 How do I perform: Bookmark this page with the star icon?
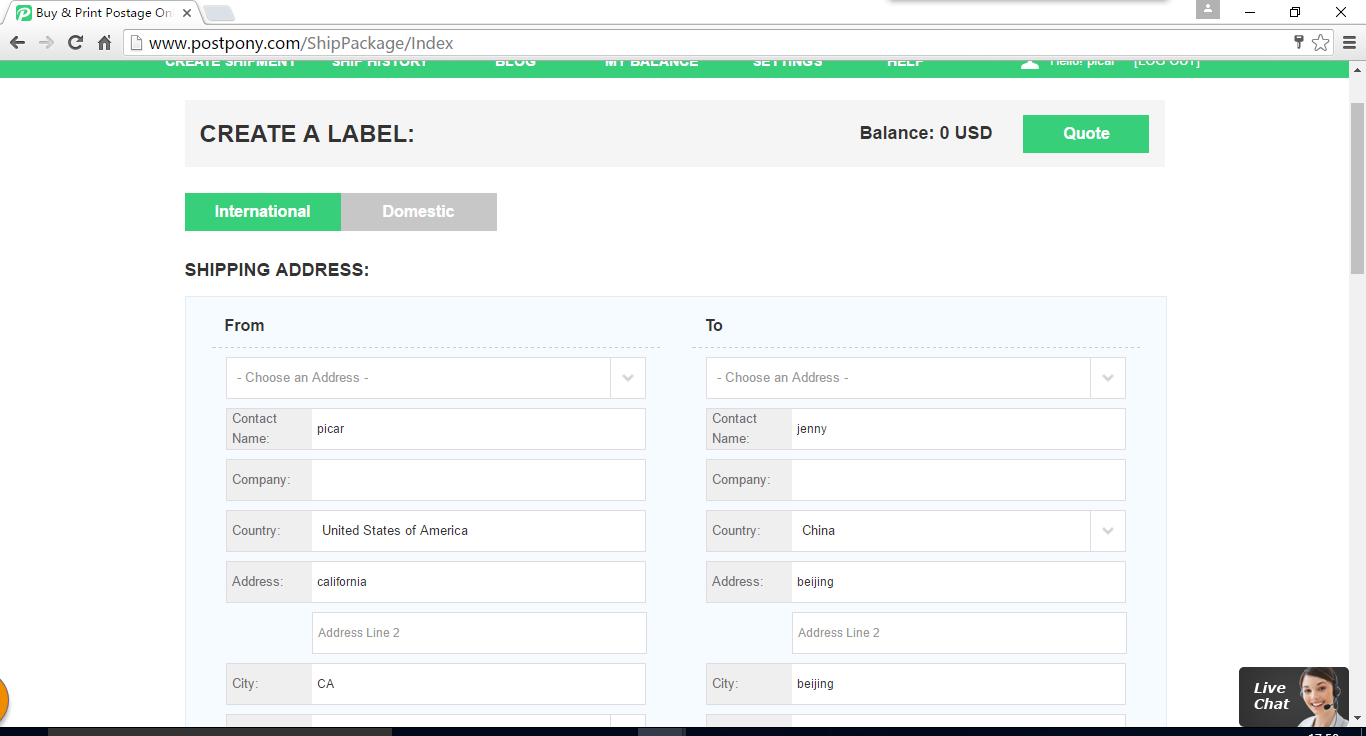(x=1320, y=43)
